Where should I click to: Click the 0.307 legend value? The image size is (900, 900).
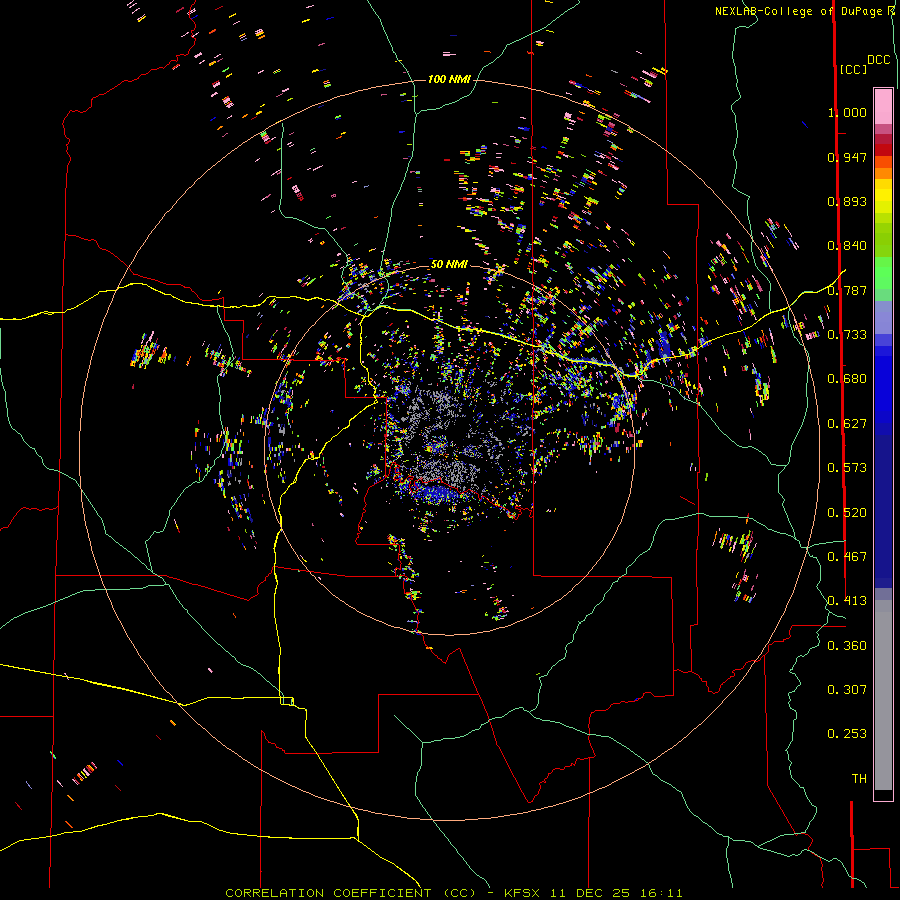[x=847, y=690]
